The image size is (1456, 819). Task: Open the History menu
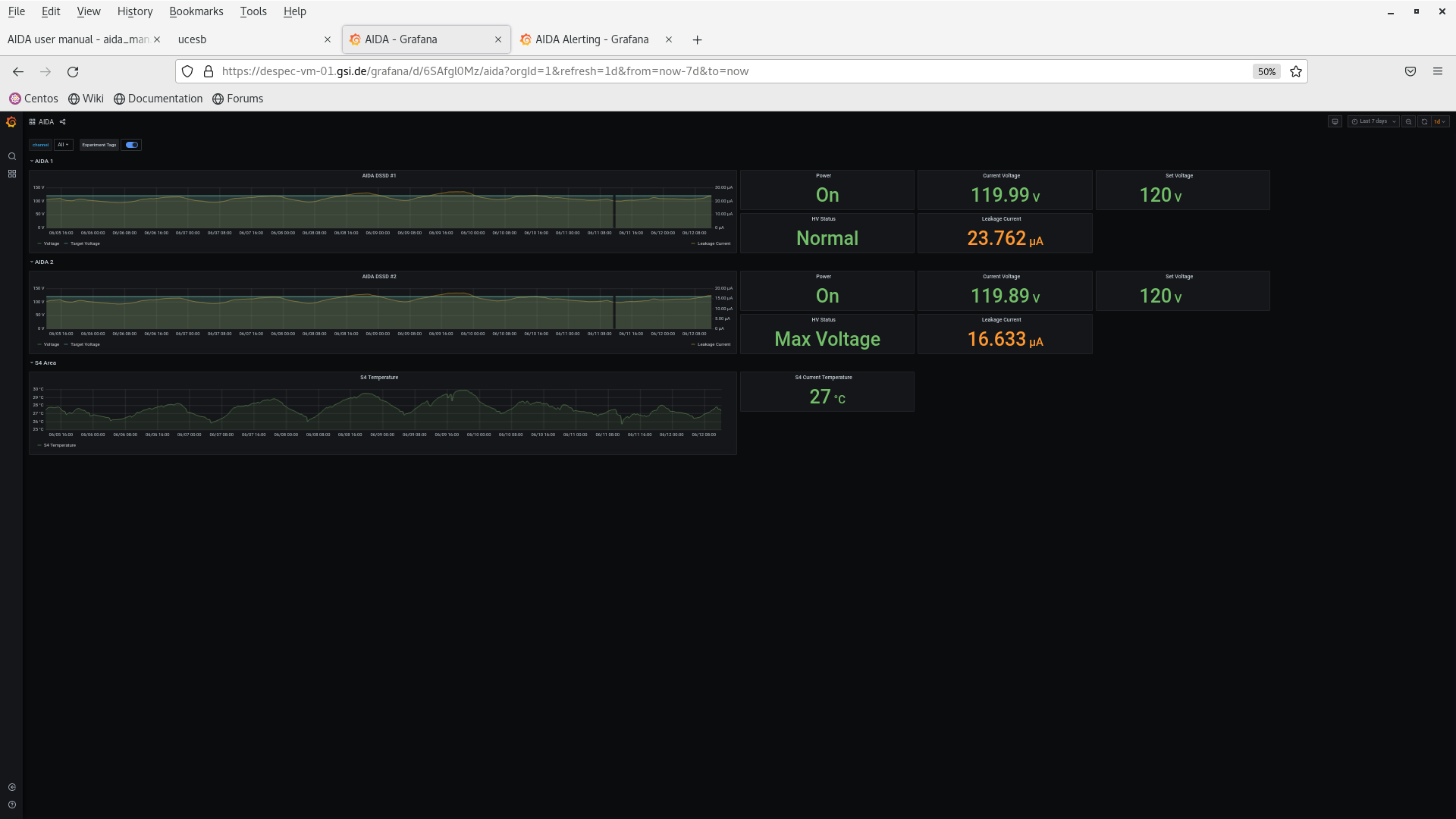click(134, 11)
